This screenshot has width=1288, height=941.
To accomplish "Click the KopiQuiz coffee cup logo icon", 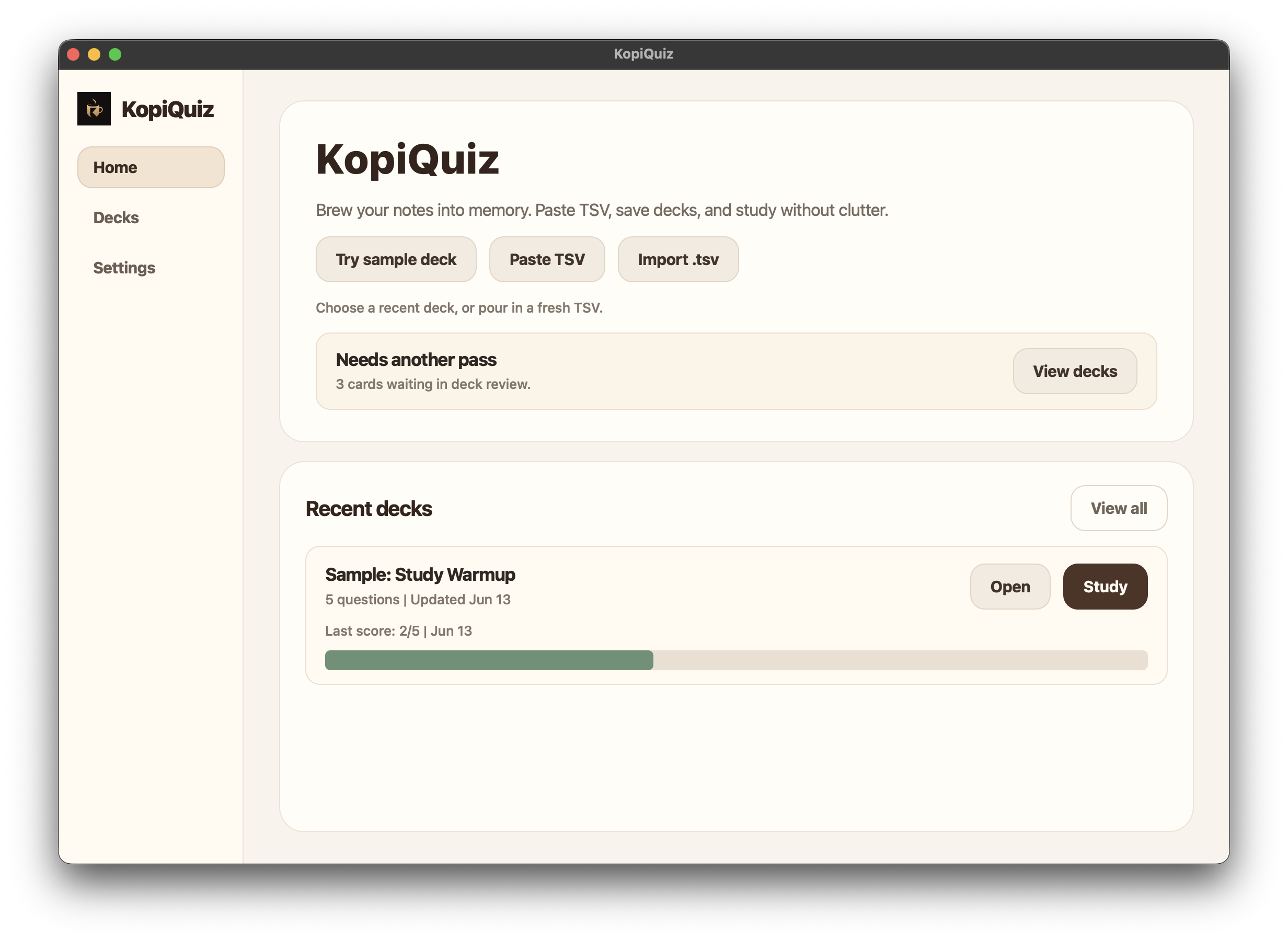I will point(94,109).
